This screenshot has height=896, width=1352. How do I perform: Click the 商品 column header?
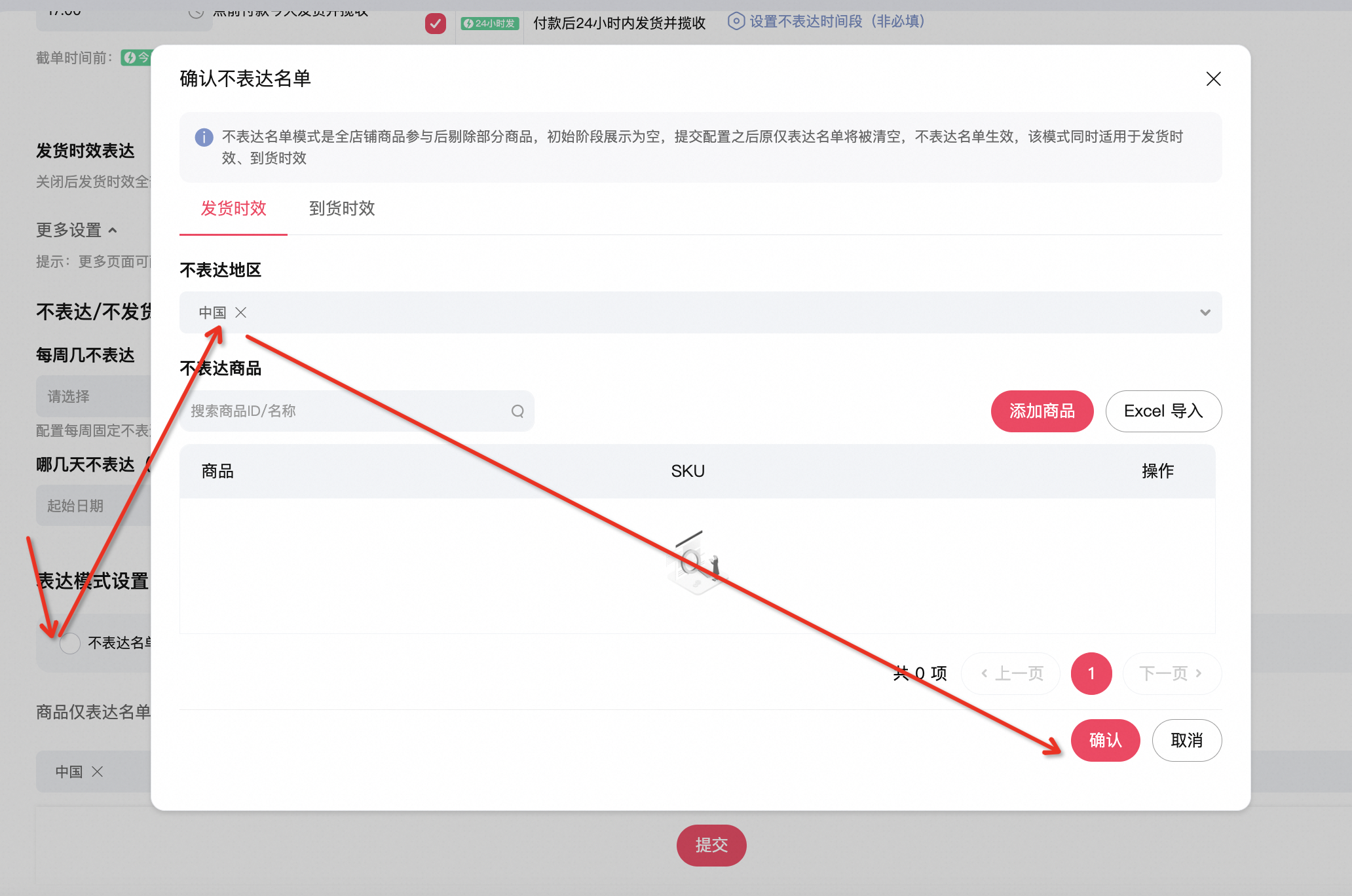point(217,471)
